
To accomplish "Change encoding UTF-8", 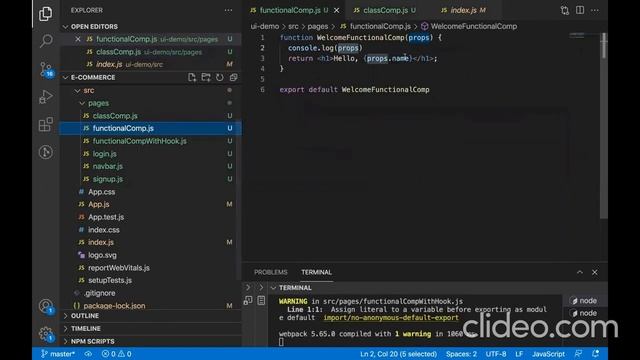I will coord(496,354).
